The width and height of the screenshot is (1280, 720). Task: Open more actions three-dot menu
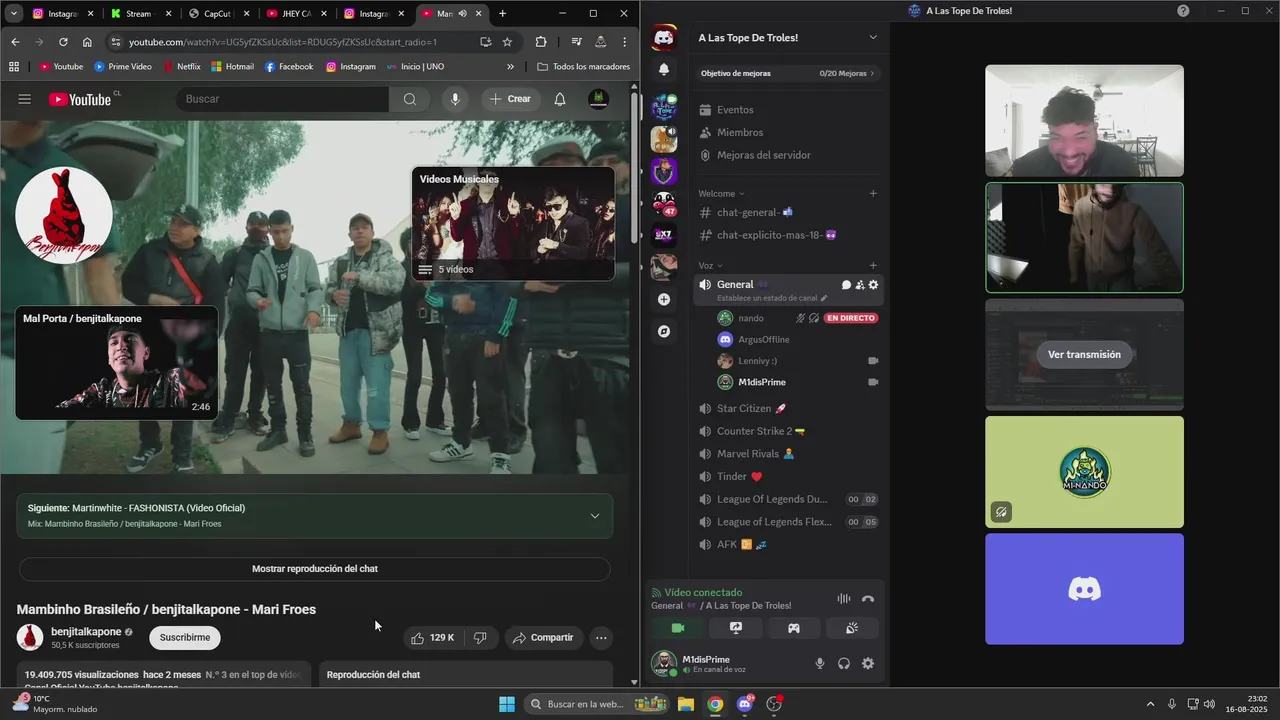pyautogui.click(x=601, y=637)
